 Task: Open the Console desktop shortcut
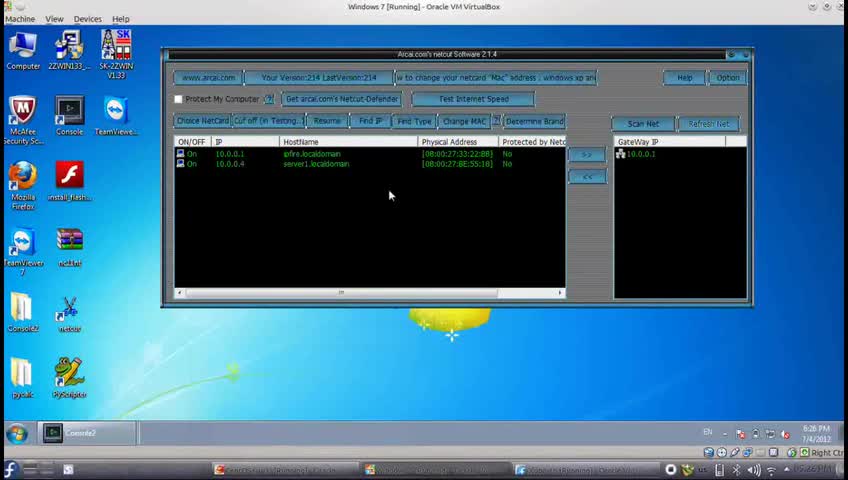tap(69, 116)
